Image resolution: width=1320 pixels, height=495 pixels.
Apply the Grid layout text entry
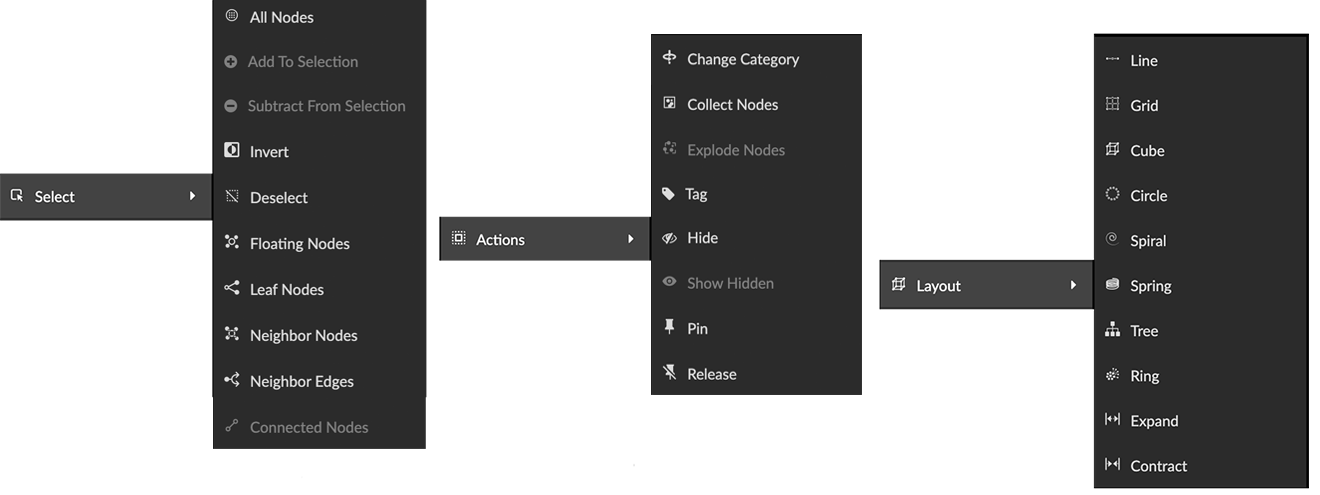point(1144,105)
